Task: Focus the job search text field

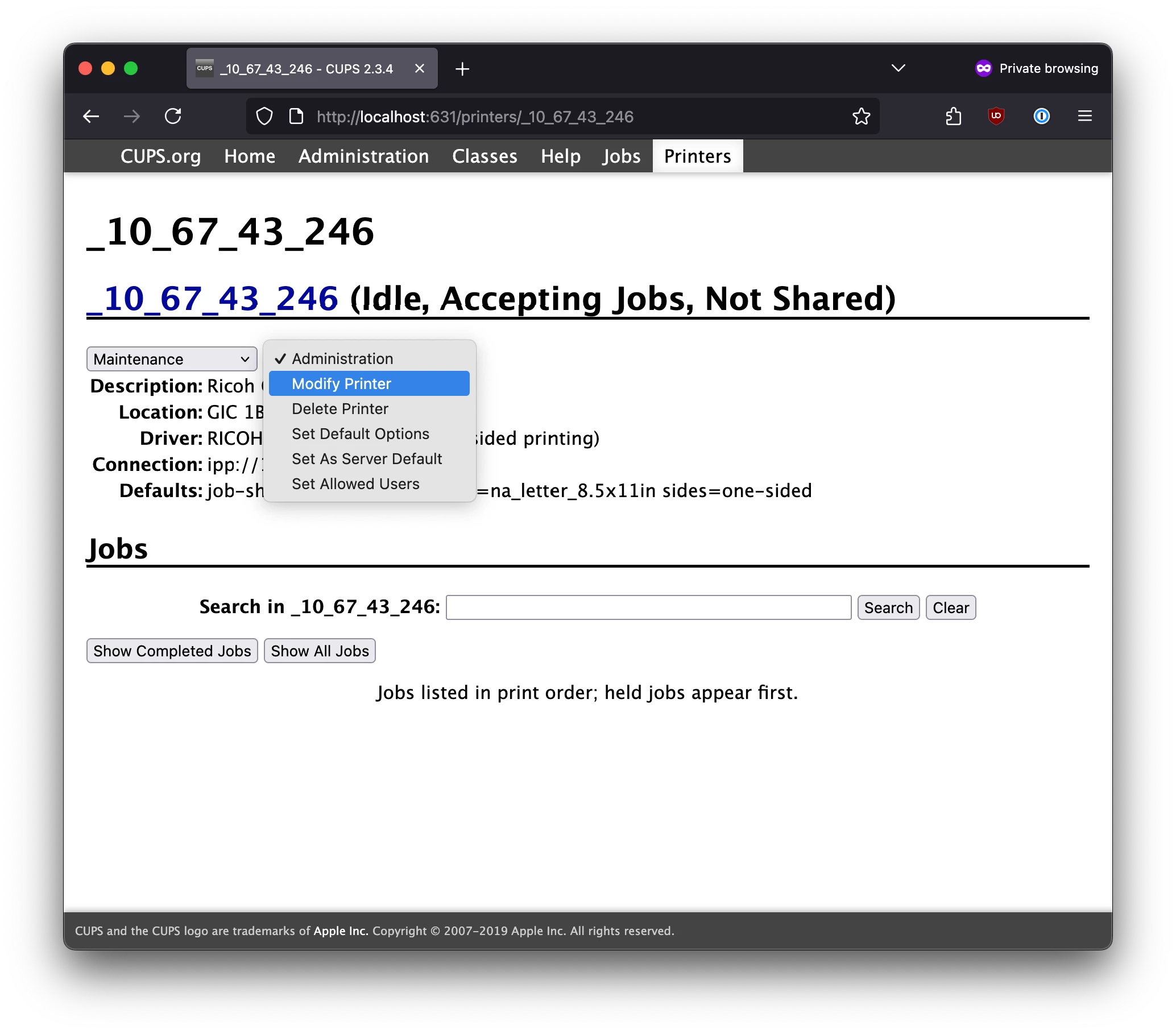Action: (648, 607)
